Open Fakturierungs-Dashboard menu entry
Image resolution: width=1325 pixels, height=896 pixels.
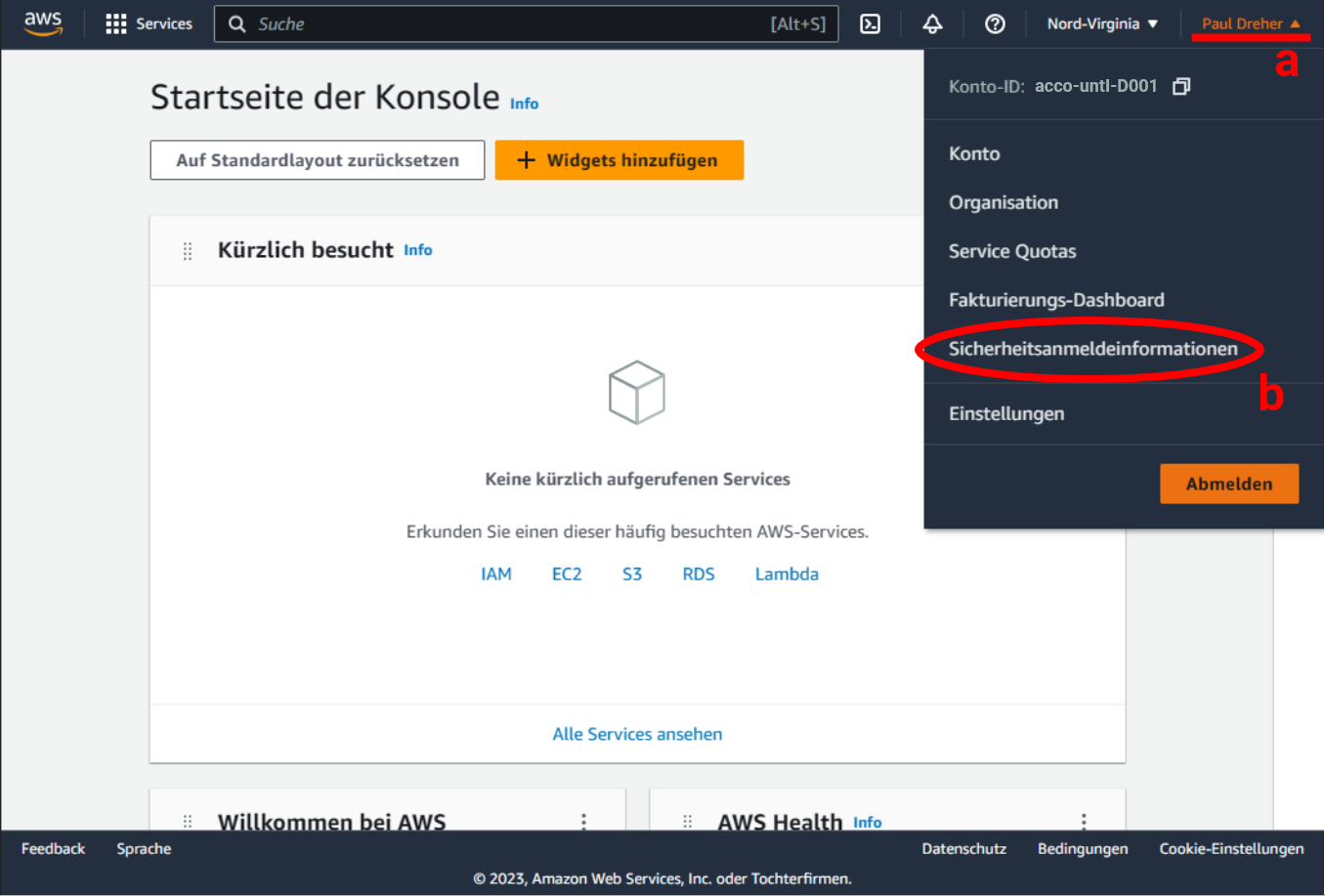pyautogui.click(x=1056, y=300)
